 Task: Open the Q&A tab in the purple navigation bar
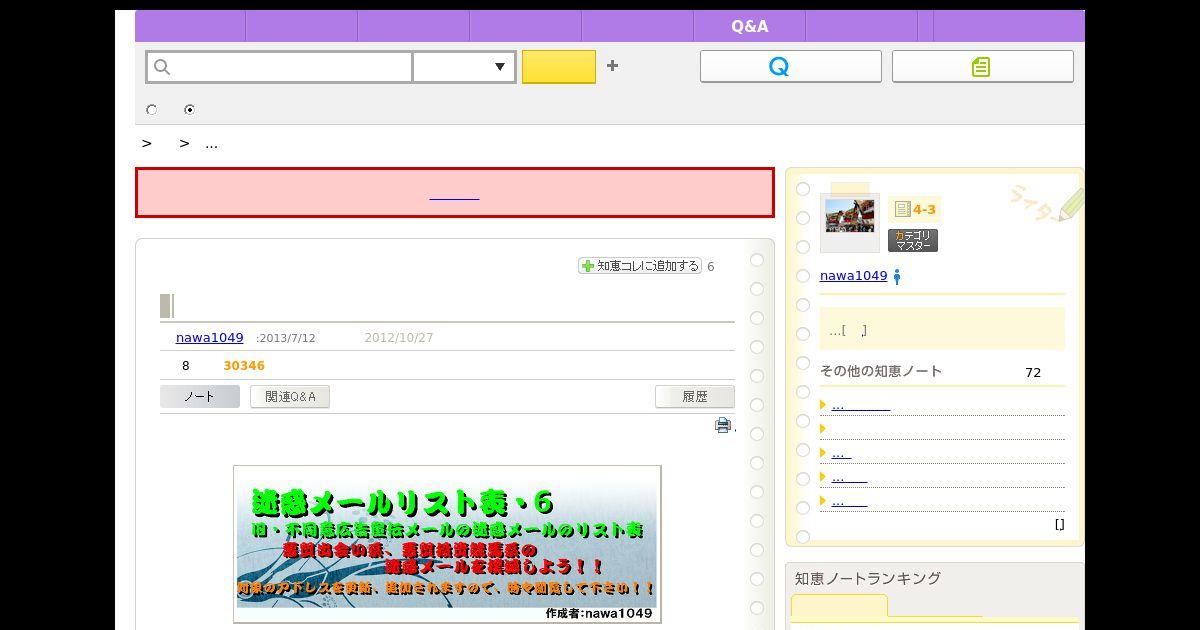click(750, 26)
